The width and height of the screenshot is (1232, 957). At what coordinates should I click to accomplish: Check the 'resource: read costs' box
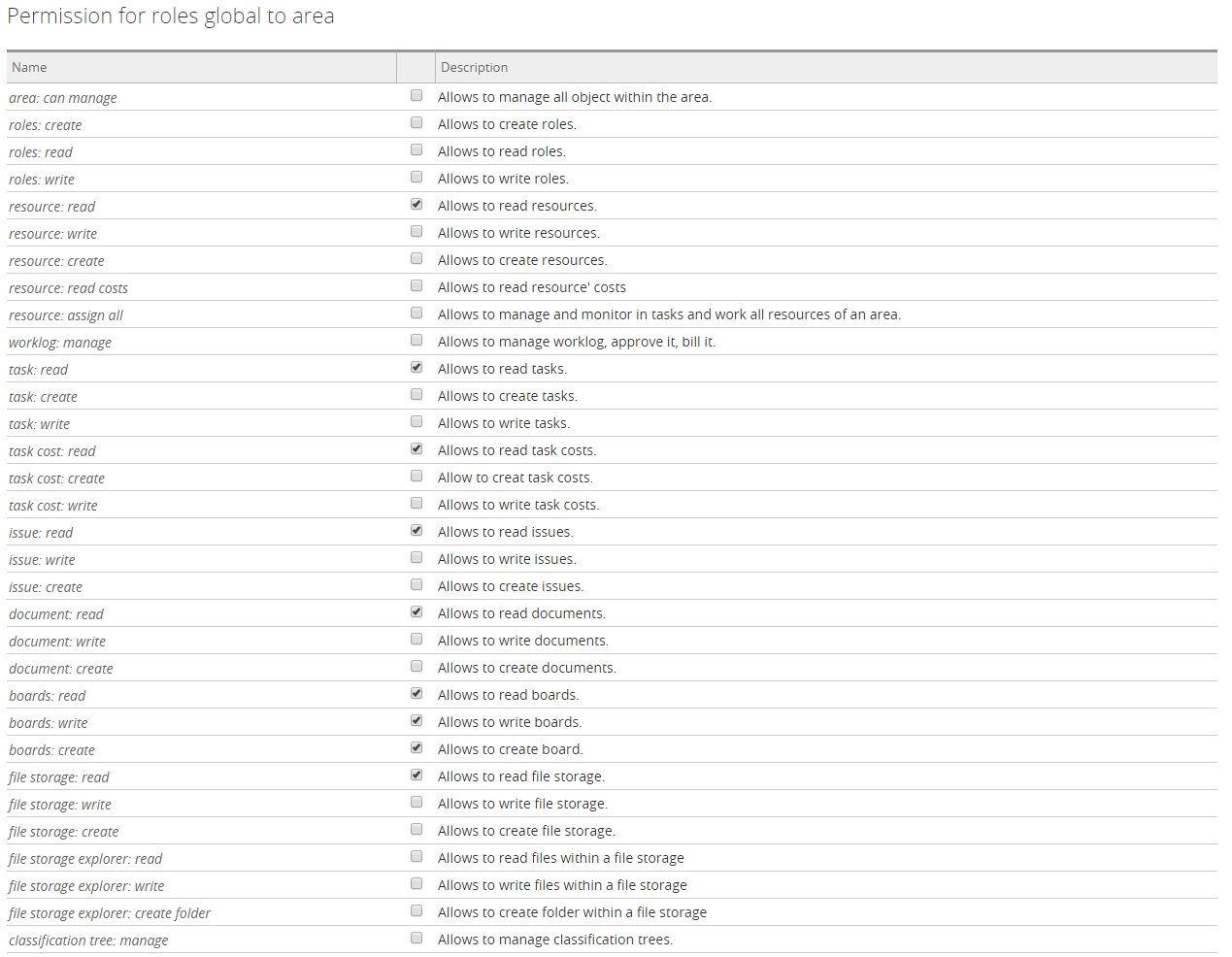tap(416, 286)
